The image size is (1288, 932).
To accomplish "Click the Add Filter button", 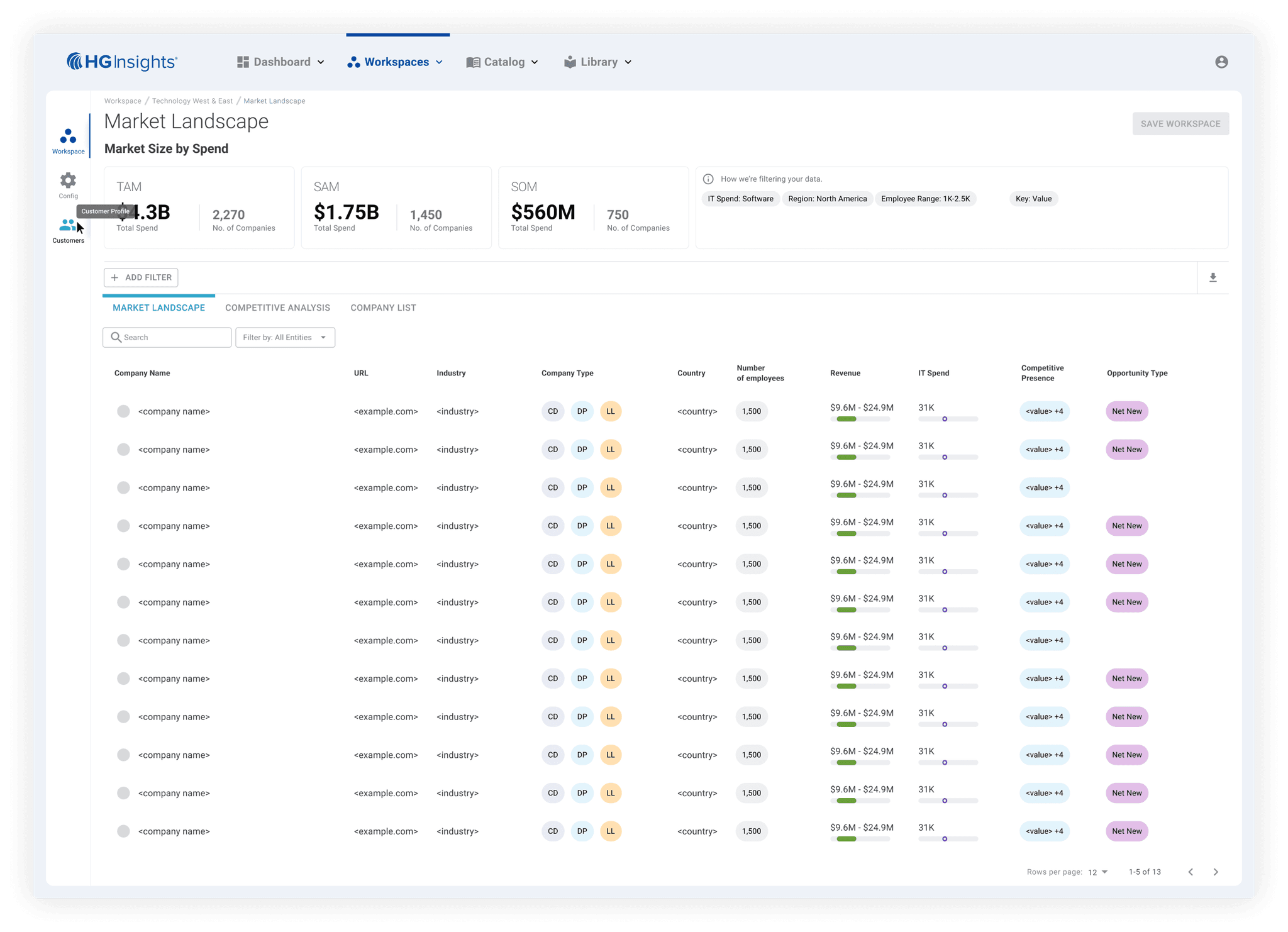I will [x=141, y=277].
